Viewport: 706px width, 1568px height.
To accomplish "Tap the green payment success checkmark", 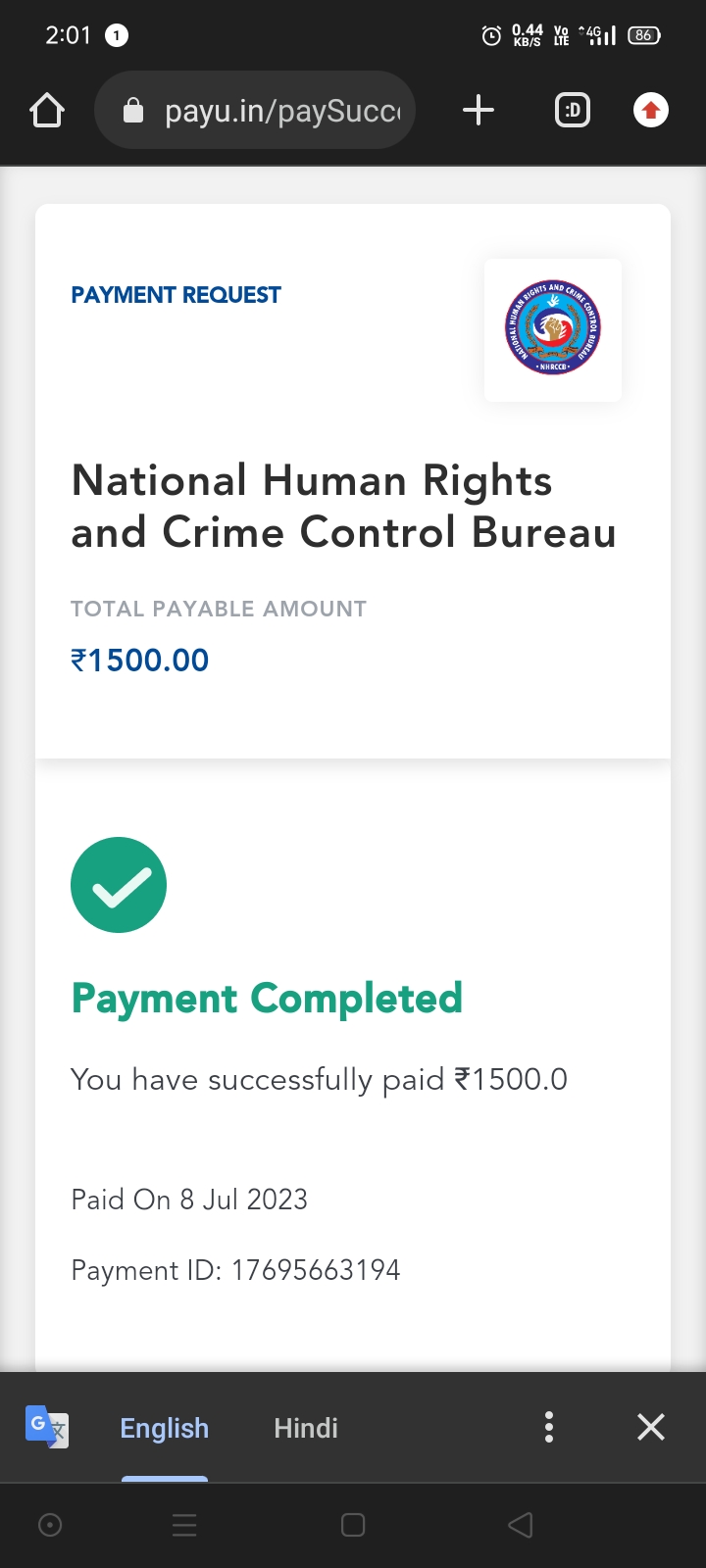I will [119, 885].
